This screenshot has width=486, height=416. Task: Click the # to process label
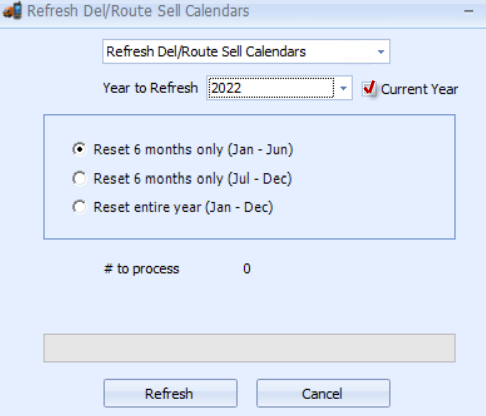142,269
